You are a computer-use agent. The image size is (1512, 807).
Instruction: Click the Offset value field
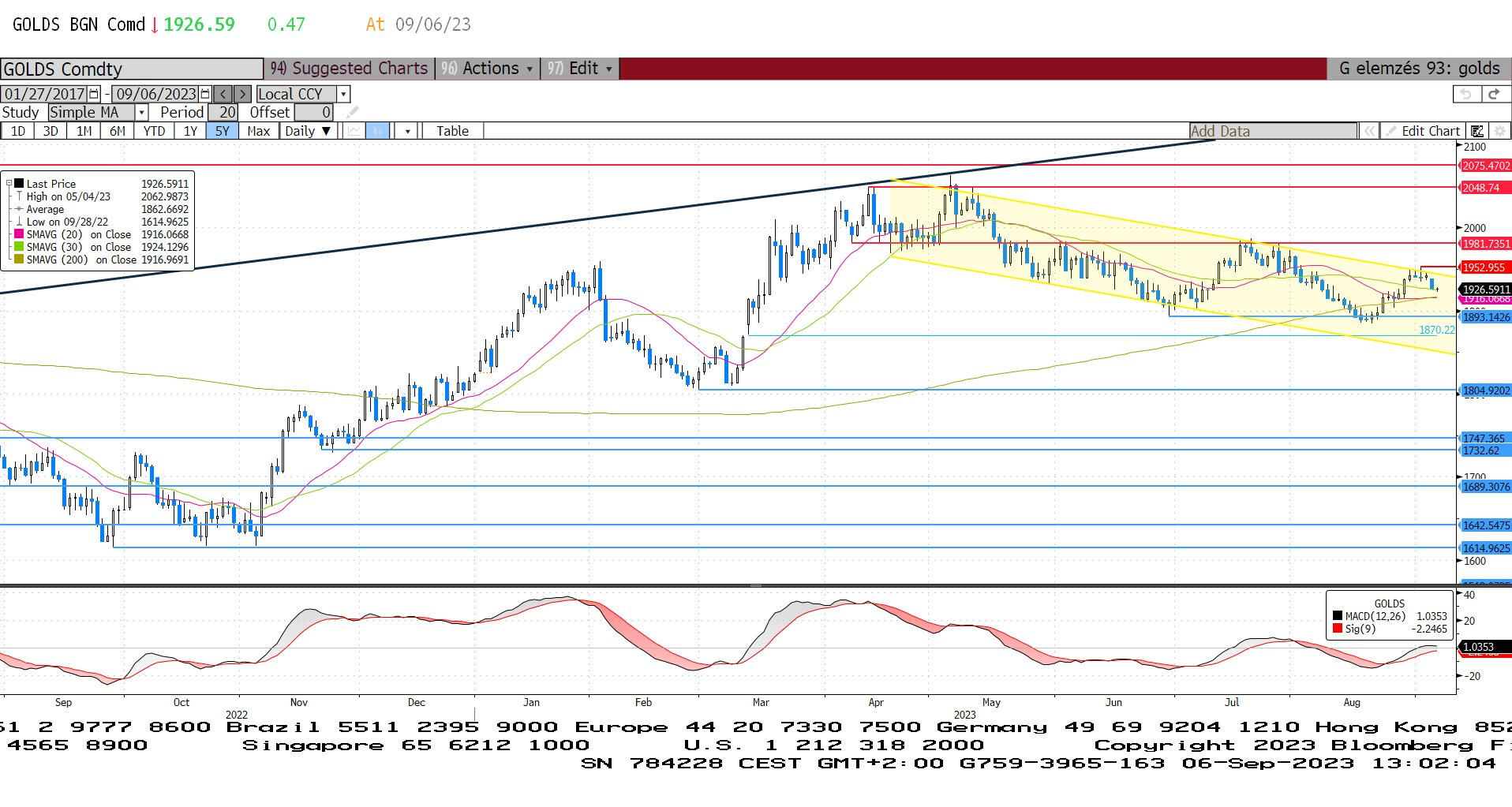[314, 113]
